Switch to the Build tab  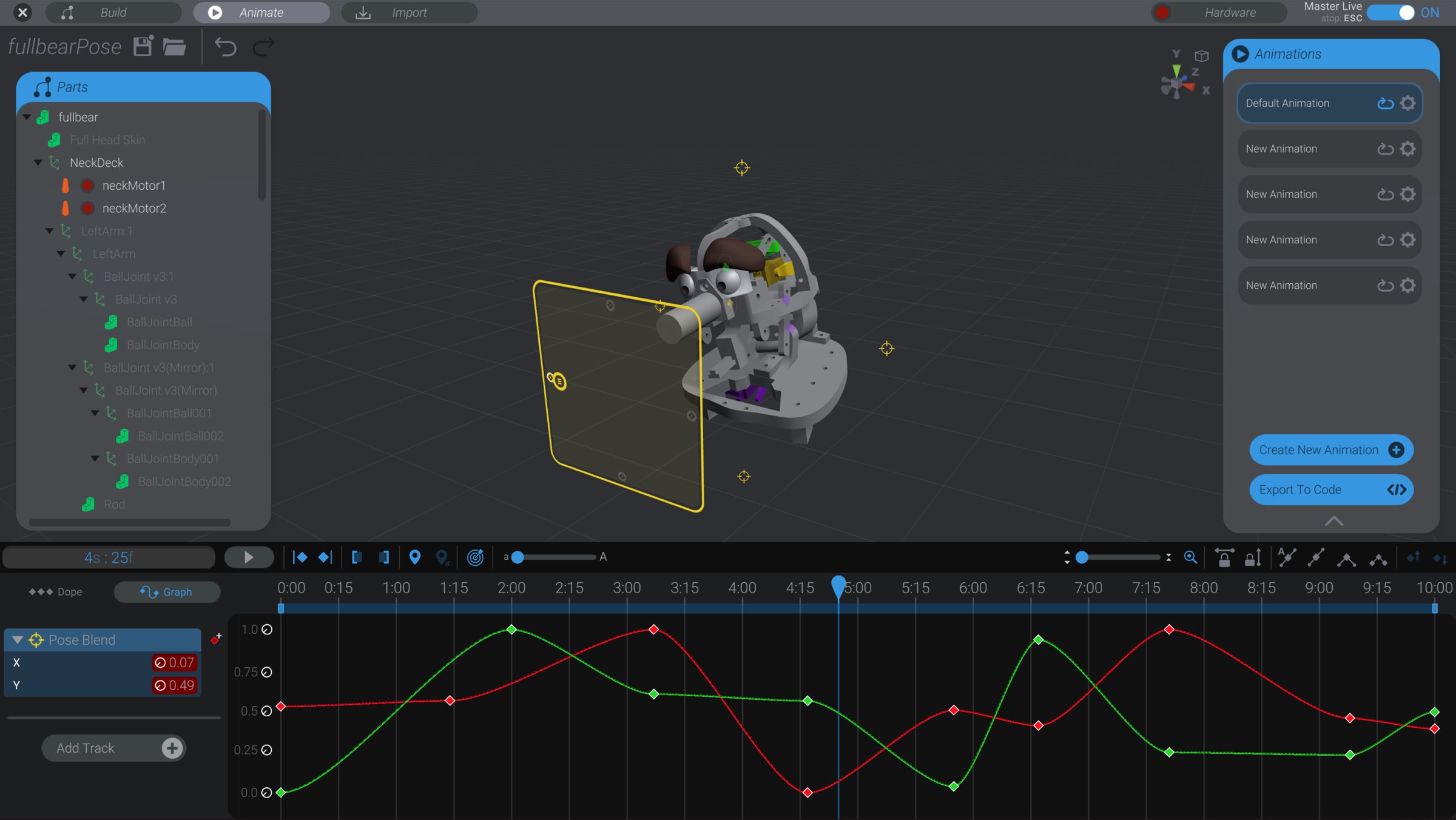pos(113,12)
